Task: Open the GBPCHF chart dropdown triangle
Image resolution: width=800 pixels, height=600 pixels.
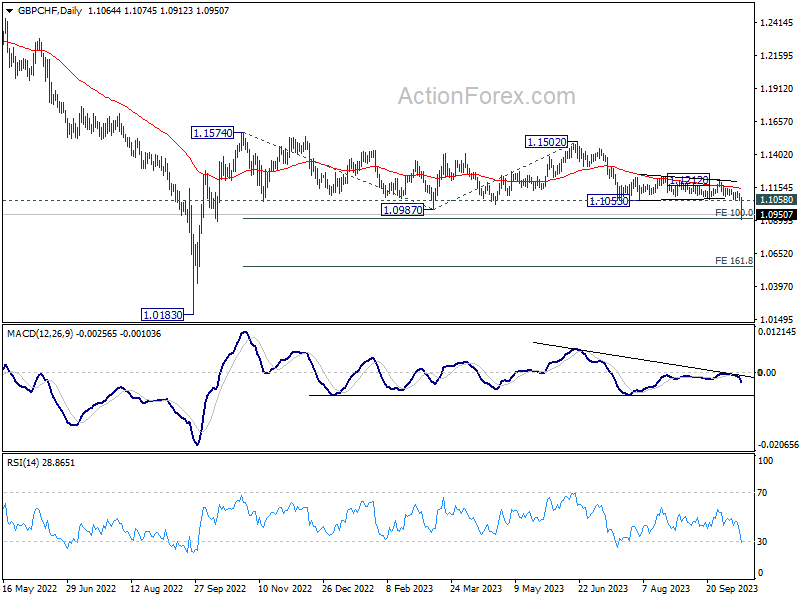Action: (9, 11)
